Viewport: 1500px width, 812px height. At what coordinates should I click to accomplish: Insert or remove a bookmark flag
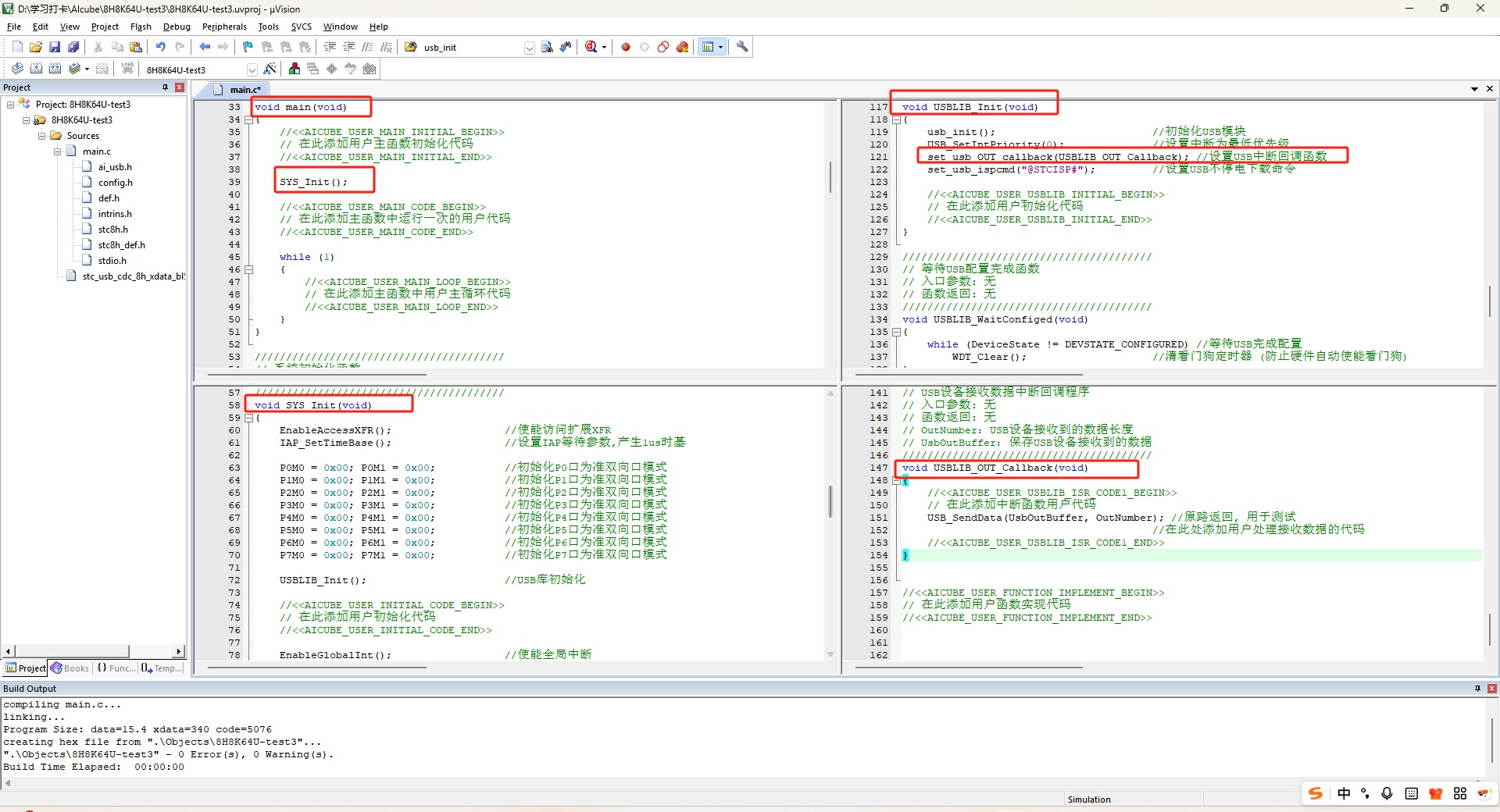pos(248,47)
